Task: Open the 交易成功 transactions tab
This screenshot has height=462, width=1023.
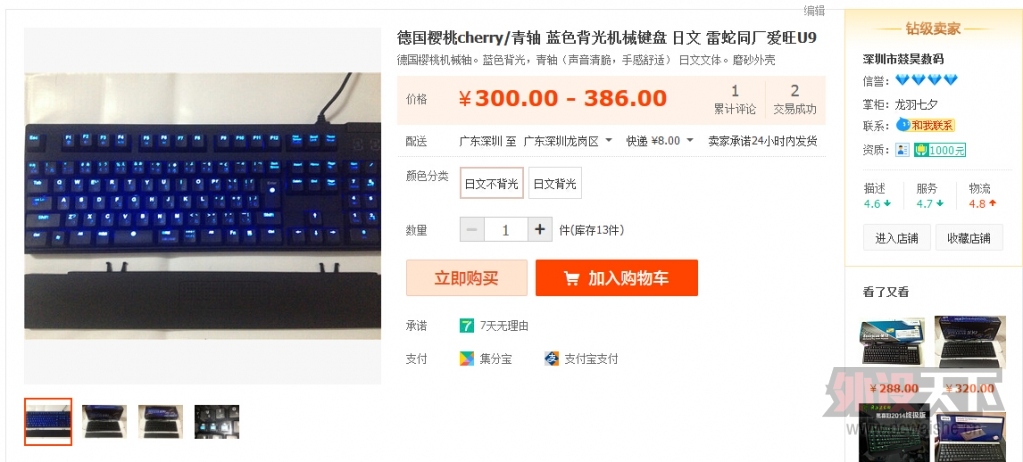Action: 795,100
